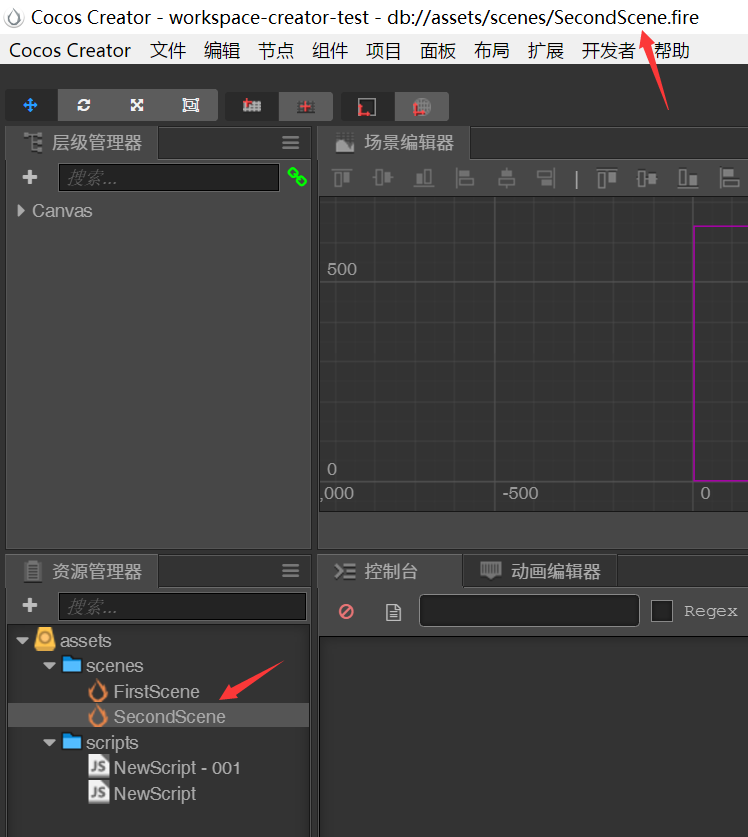Open the 面板 menu
This screenshot has width=748, height=837.
438,51
